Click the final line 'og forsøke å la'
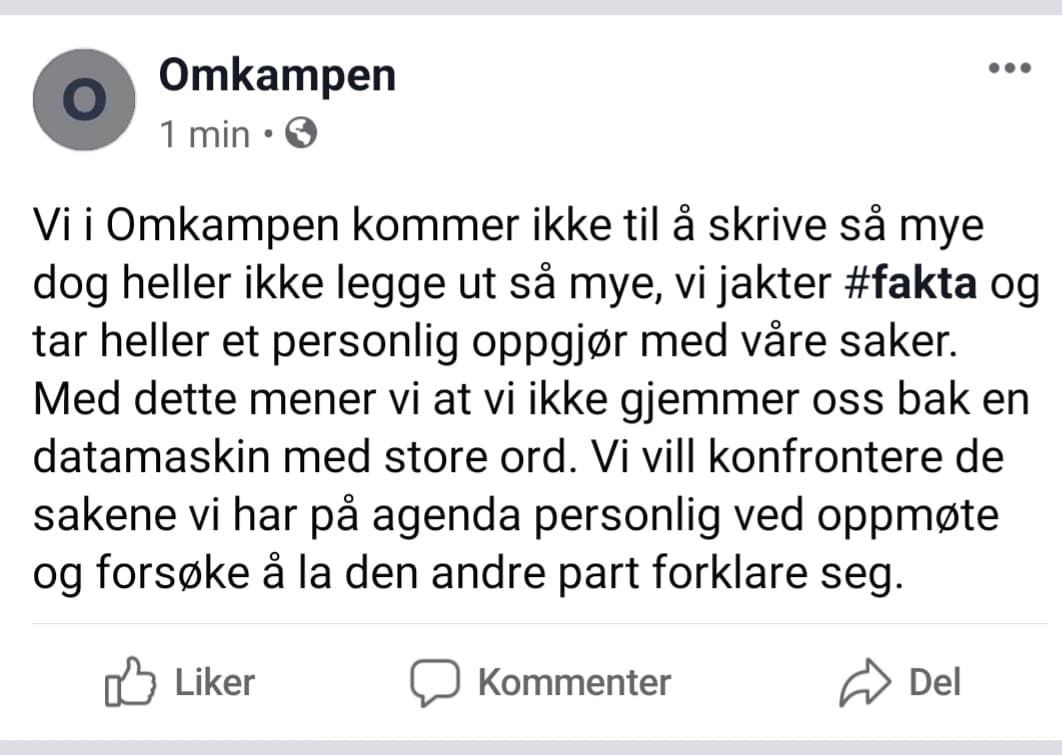This screenshot has width=1062, height=755. pyautogui.click(x=468, y=574)
